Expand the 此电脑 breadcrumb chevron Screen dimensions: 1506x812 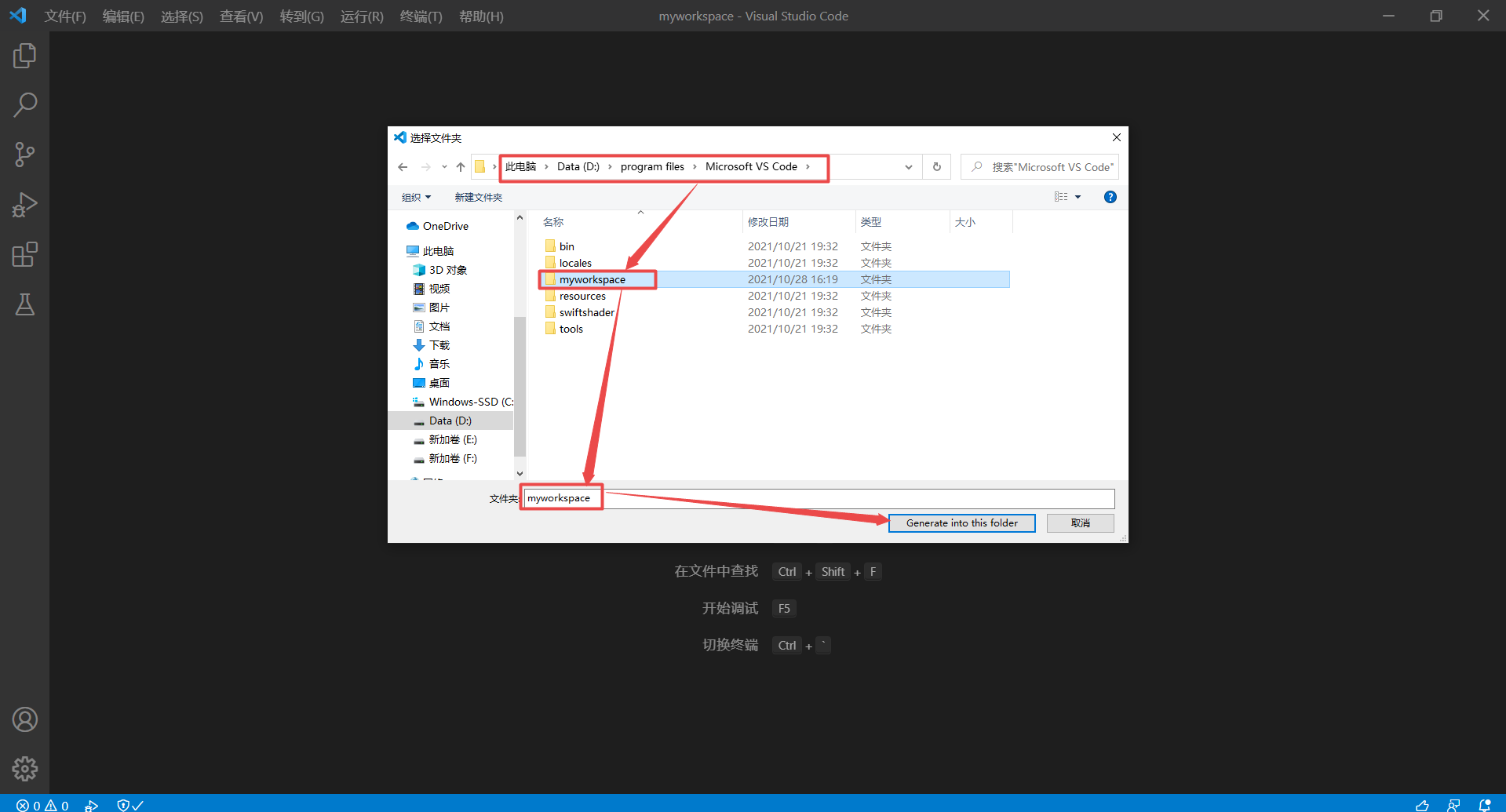[546, 167]
